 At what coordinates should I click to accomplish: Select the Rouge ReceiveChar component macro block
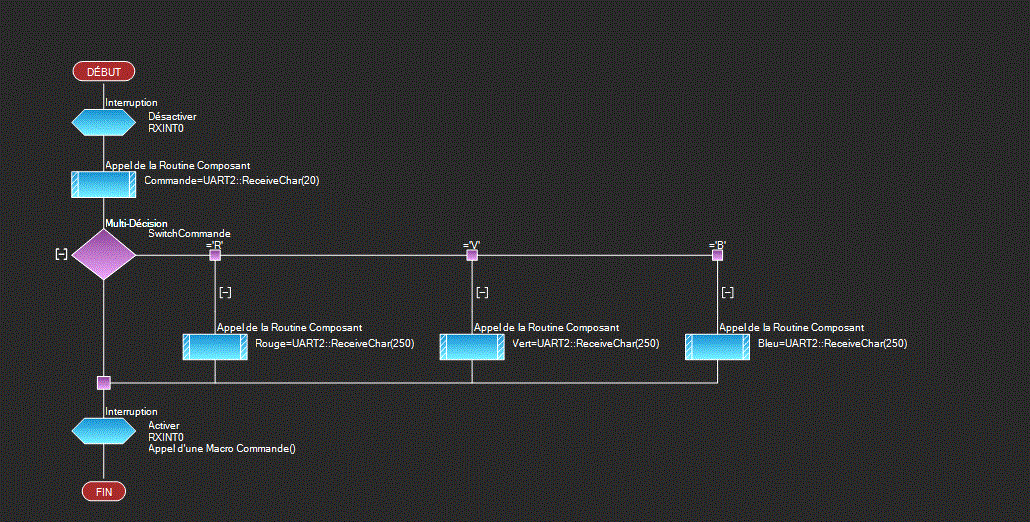[215, 347]
